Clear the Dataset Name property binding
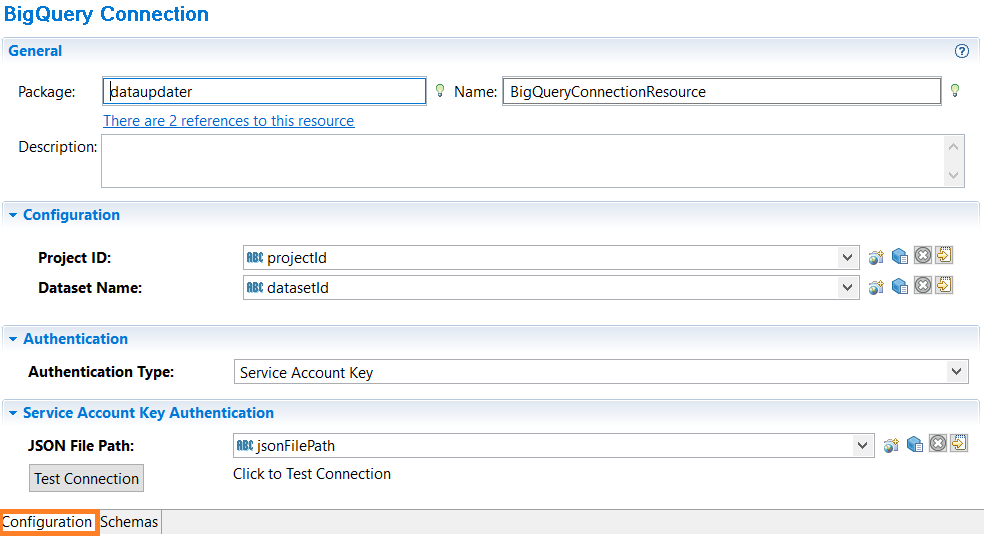The height and width of the screenshot is (536, 984). [x=922, y=285]
